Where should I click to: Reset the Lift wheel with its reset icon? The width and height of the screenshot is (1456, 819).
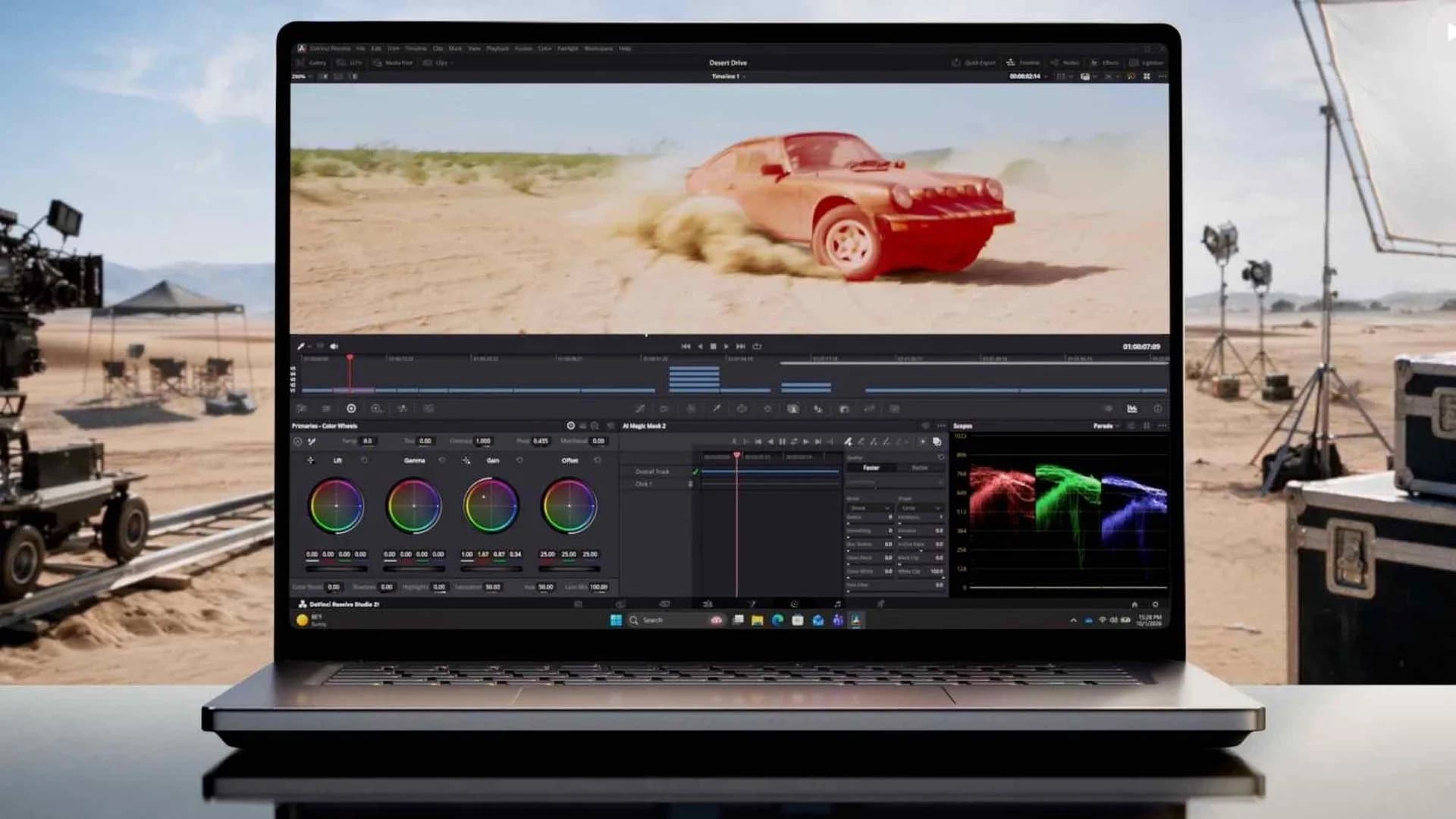point(364,460)
